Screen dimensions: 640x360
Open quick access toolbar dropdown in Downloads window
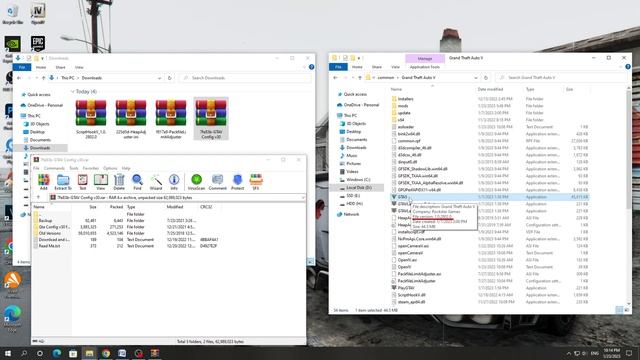tap(42, 58)
